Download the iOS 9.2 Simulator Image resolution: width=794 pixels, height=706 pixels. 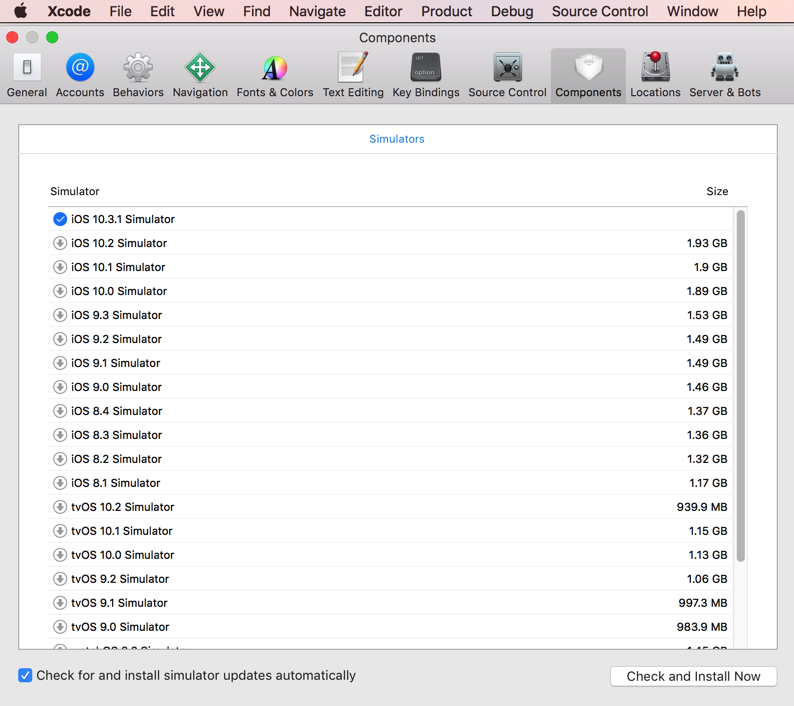point(60,339)
